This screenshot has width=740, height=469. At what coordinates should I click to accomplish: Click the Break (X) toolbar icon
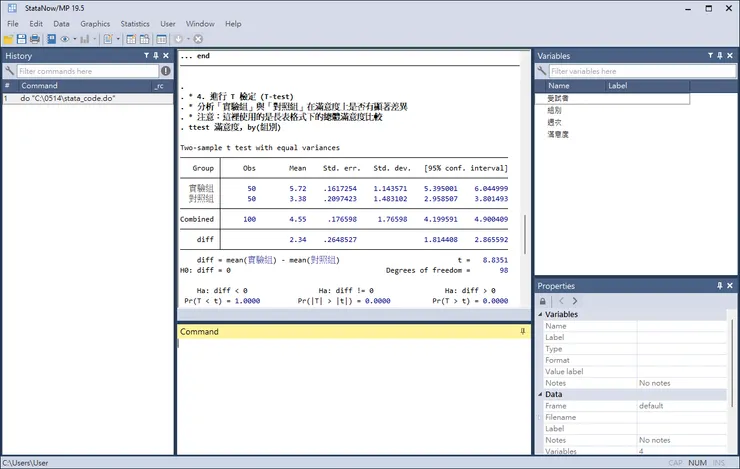[x=198, y=39]
